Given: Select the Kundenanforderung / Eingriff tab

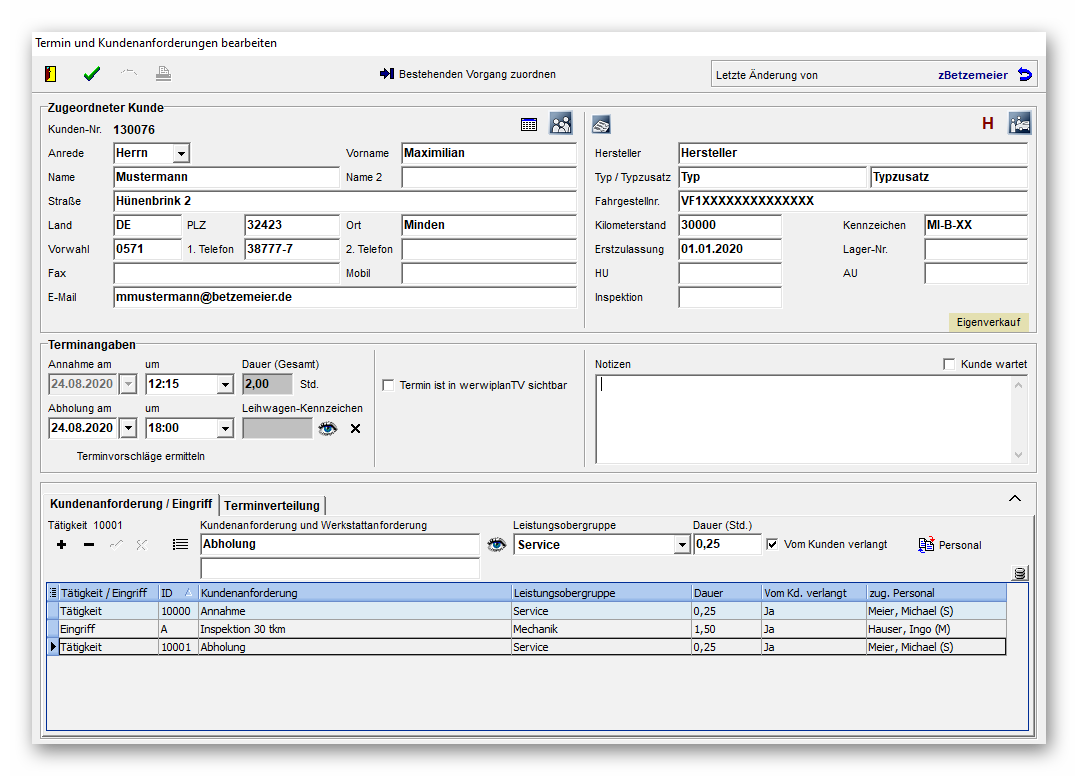Looking at the screenshot, I should coord(131,504).
